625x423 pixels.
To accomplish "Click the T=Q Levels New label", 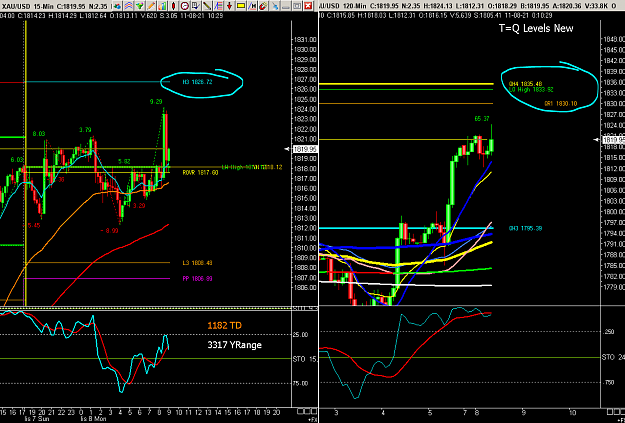I will 536,28.
